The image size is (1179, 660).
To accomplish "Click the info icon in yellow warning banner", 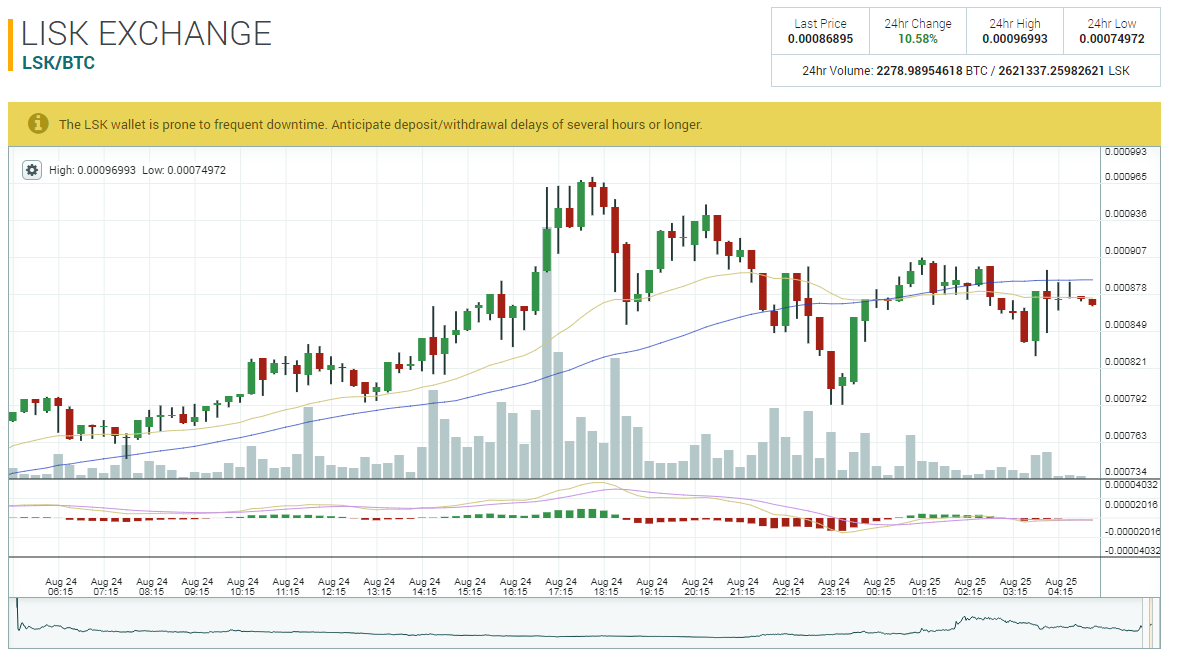I will (x=38, y=124).
